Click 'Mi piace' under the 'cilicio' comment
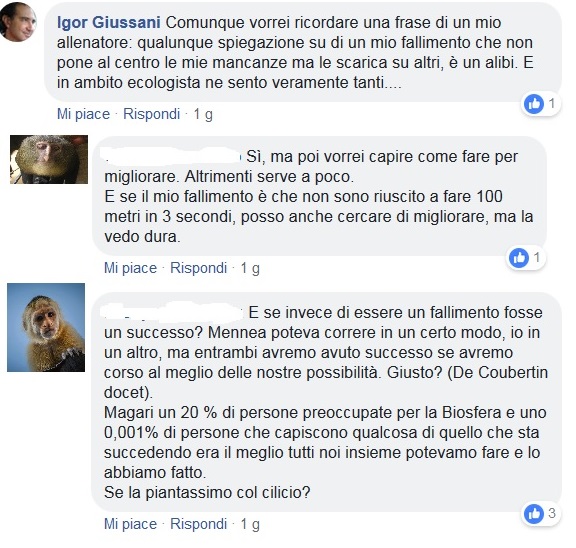 (130, 524)
